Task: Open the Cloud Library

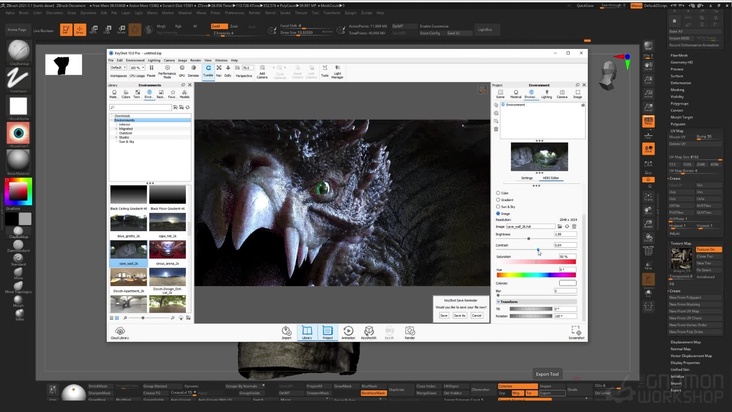Action: pos(120,333)
